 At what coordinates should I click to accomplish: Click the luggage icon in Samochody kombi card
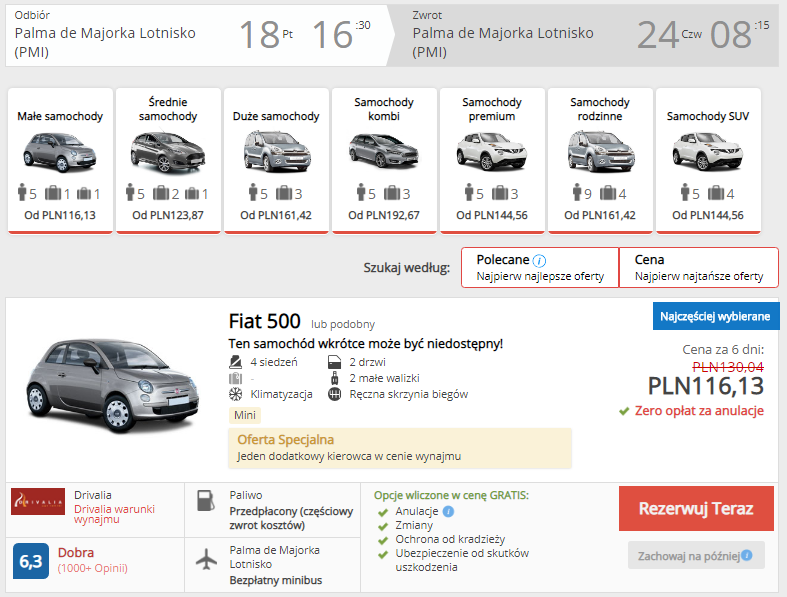pos(392,193)
